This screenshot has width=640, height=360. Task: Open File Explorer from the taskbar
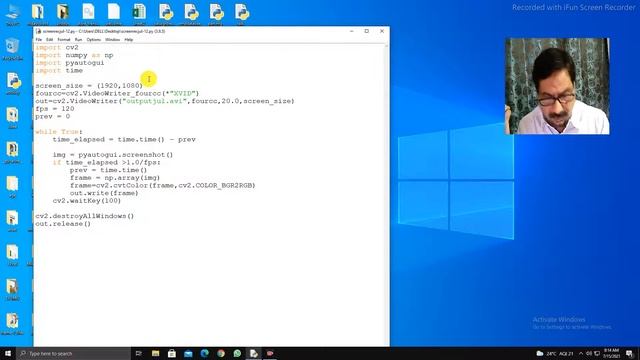coord(156,353)
